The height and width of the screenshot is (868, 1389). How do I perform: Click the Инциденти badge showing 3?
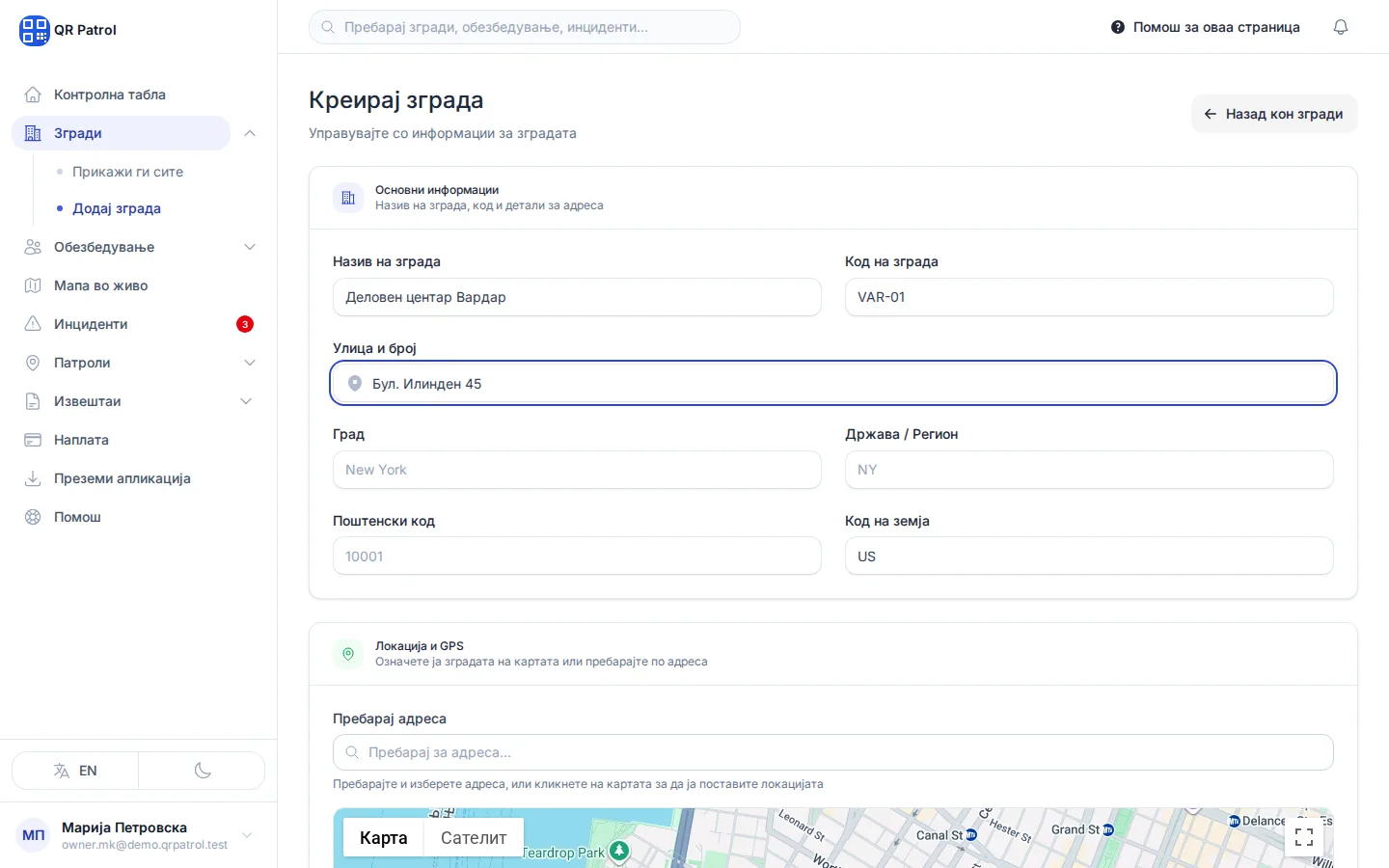point(245,324)
